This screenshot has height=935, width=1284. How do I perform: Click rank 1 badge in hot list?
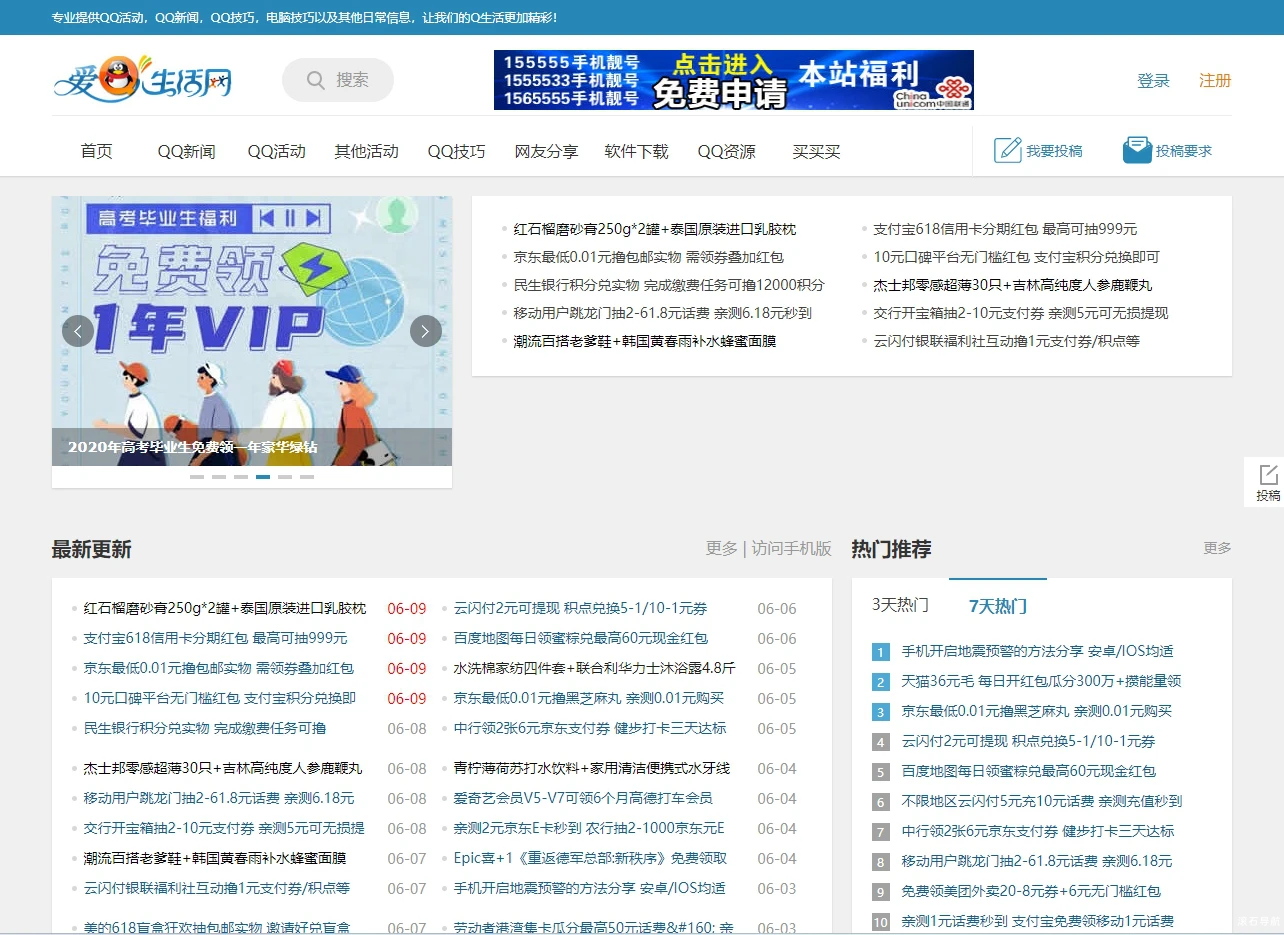[880, 652]
